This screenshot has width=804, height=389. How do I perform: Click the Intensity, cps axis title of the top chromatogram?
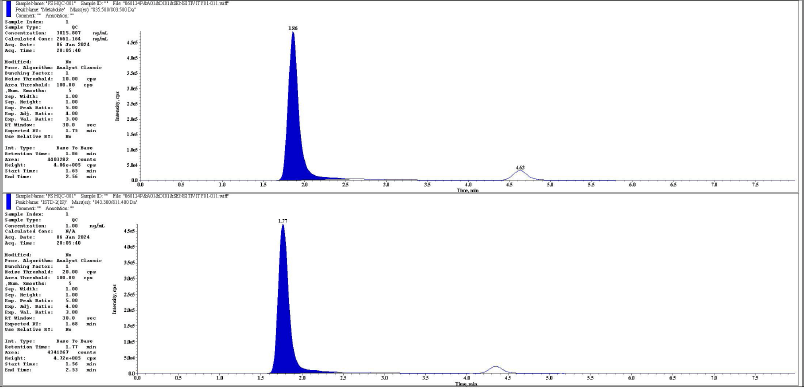point(117,106)
